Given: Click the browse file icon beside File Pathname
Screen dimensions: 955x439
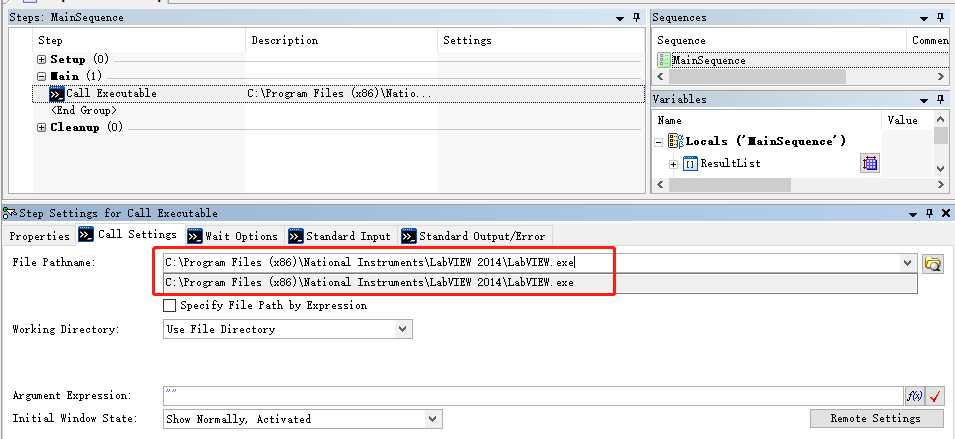Looking at the screenshot, I should coord(932,263).
